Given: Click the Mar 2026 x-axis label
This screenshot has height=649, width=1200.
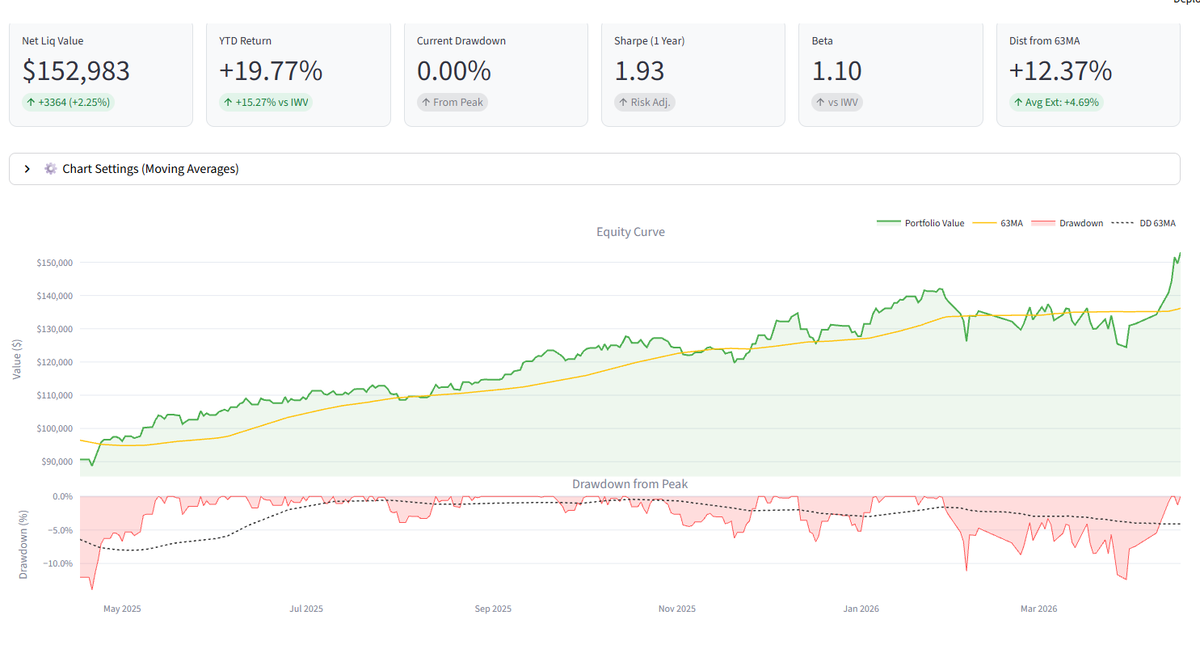Looking at the screenshot, I should 1039,608.
